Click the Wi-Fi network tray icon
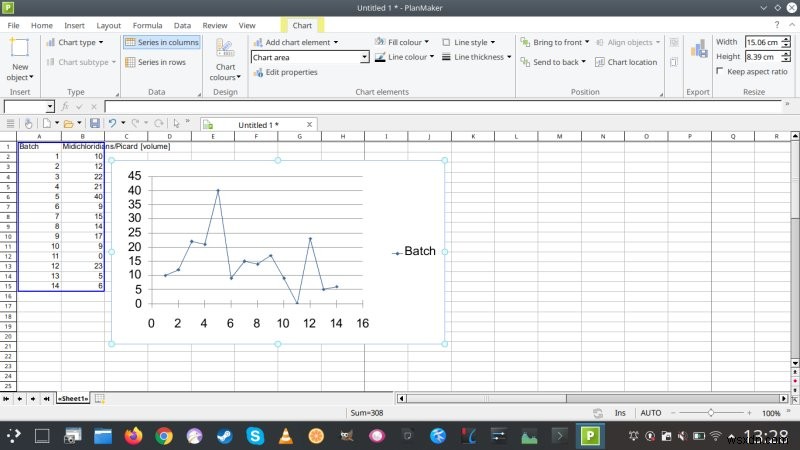This screenshot has height=450, width=800. pos(716,436)
